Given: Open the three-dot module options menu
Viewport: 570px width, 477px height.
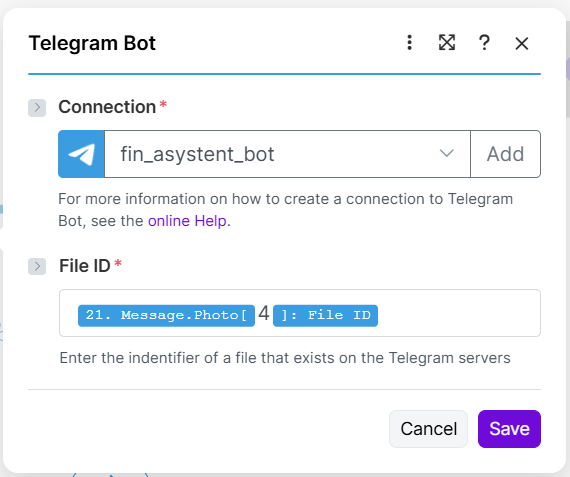Looking at the screenshot, I should pos(409,43).
